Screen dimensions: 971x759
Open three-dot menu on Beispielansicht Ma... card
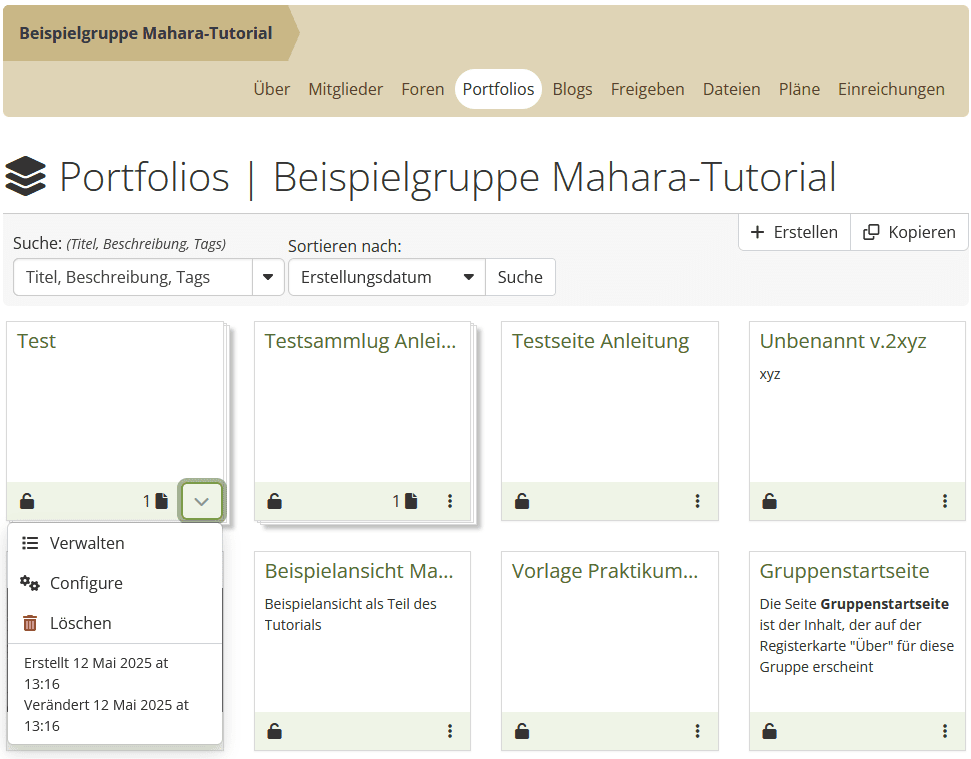[450, 731]
